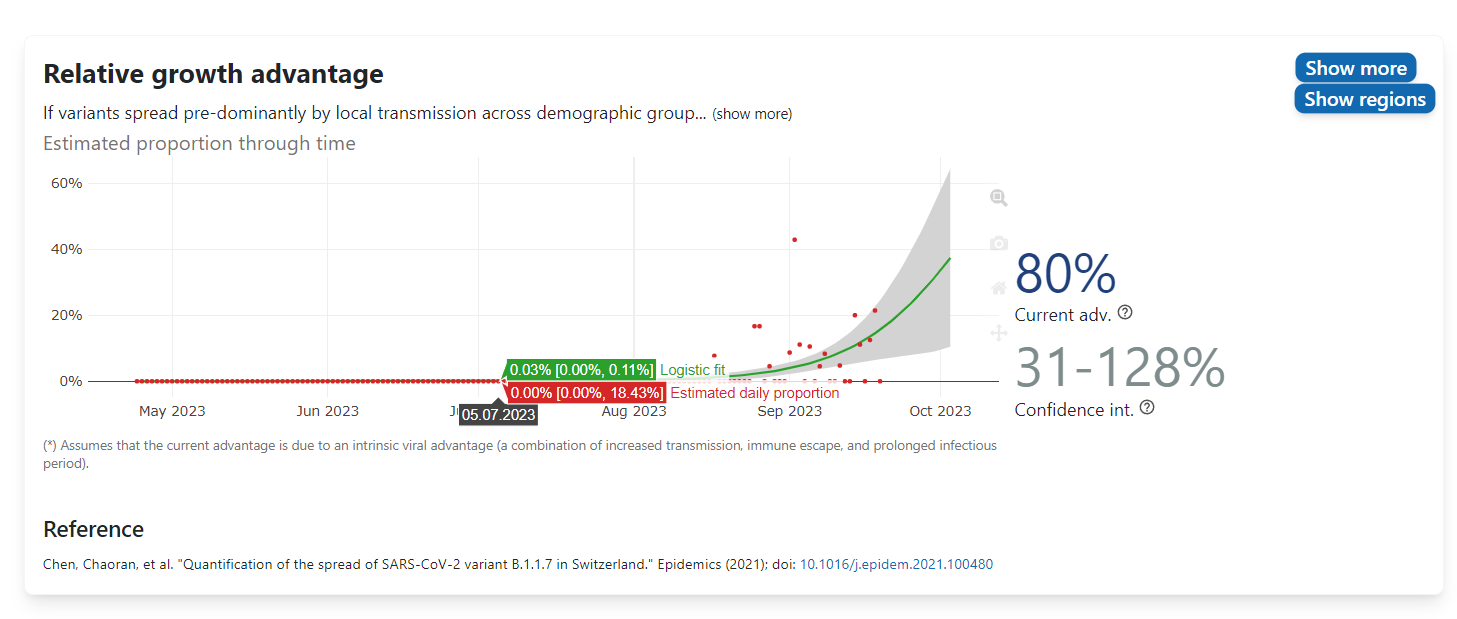This screenshot has width=1457, height=619.
Task: Click the Oct 2023 axis label
Action: 940,411
